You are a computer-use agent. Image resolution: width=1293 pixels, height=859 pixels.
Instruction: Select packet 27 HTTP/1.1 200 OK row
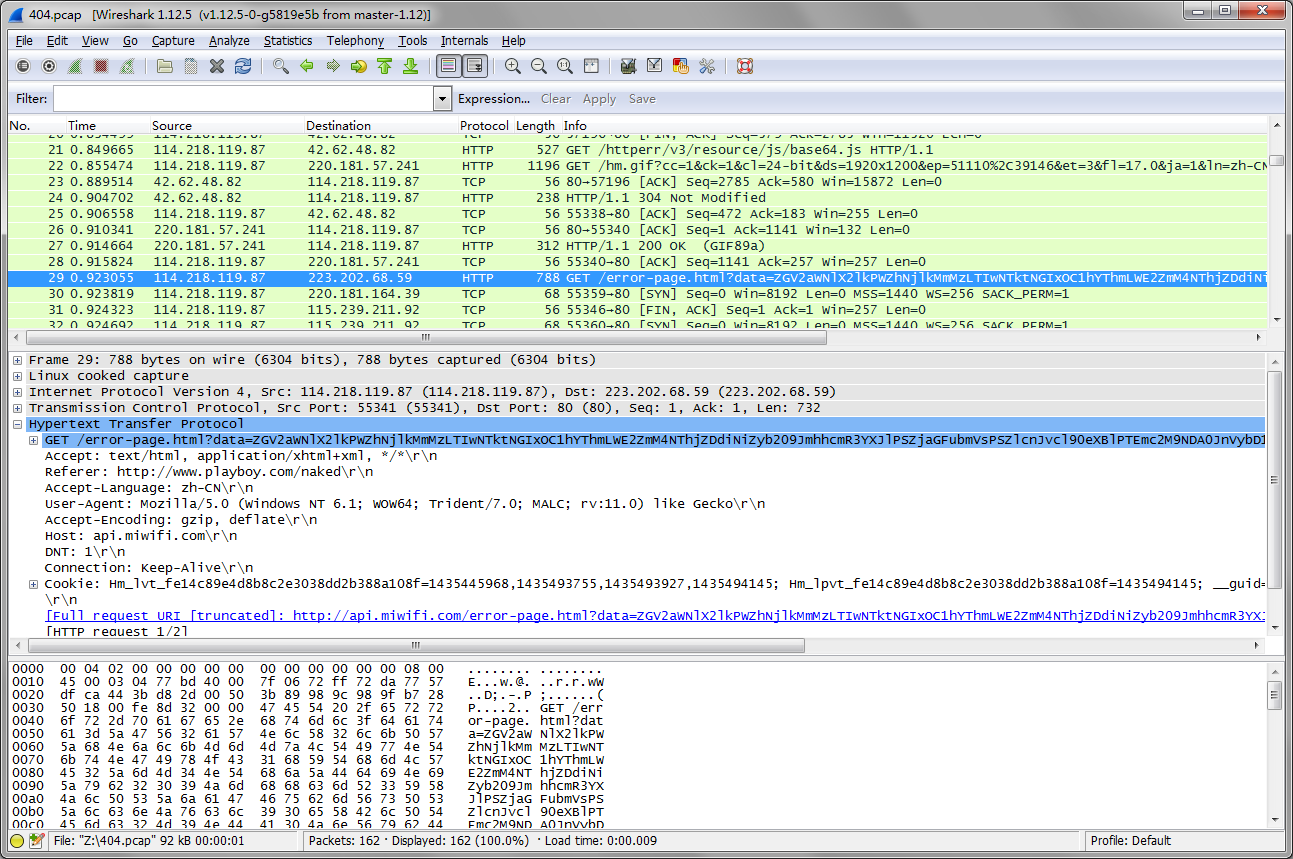[x=637, y=246]
